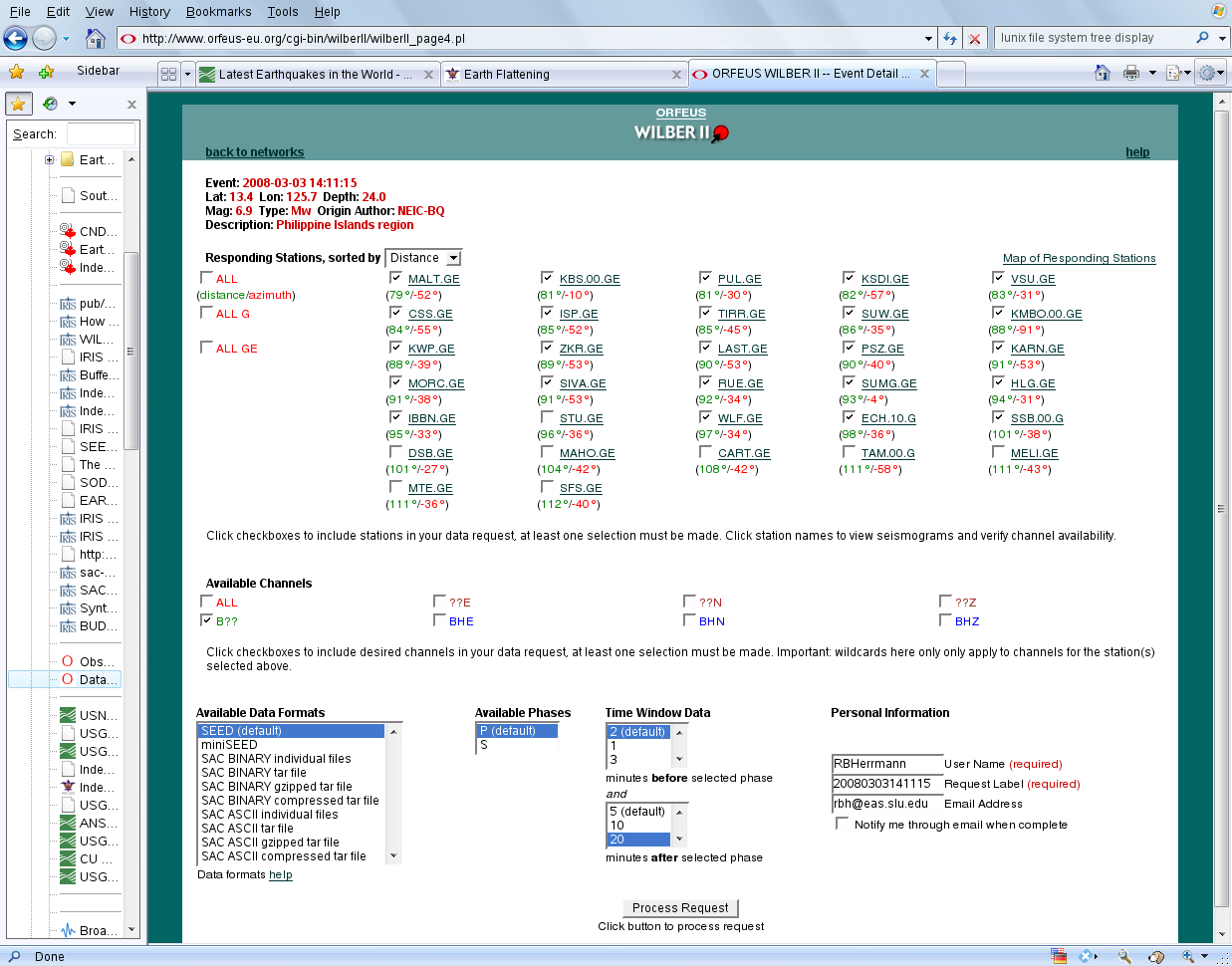
Task: Click the zoom magnifier icon in status bar
Action: (1188, 956)
